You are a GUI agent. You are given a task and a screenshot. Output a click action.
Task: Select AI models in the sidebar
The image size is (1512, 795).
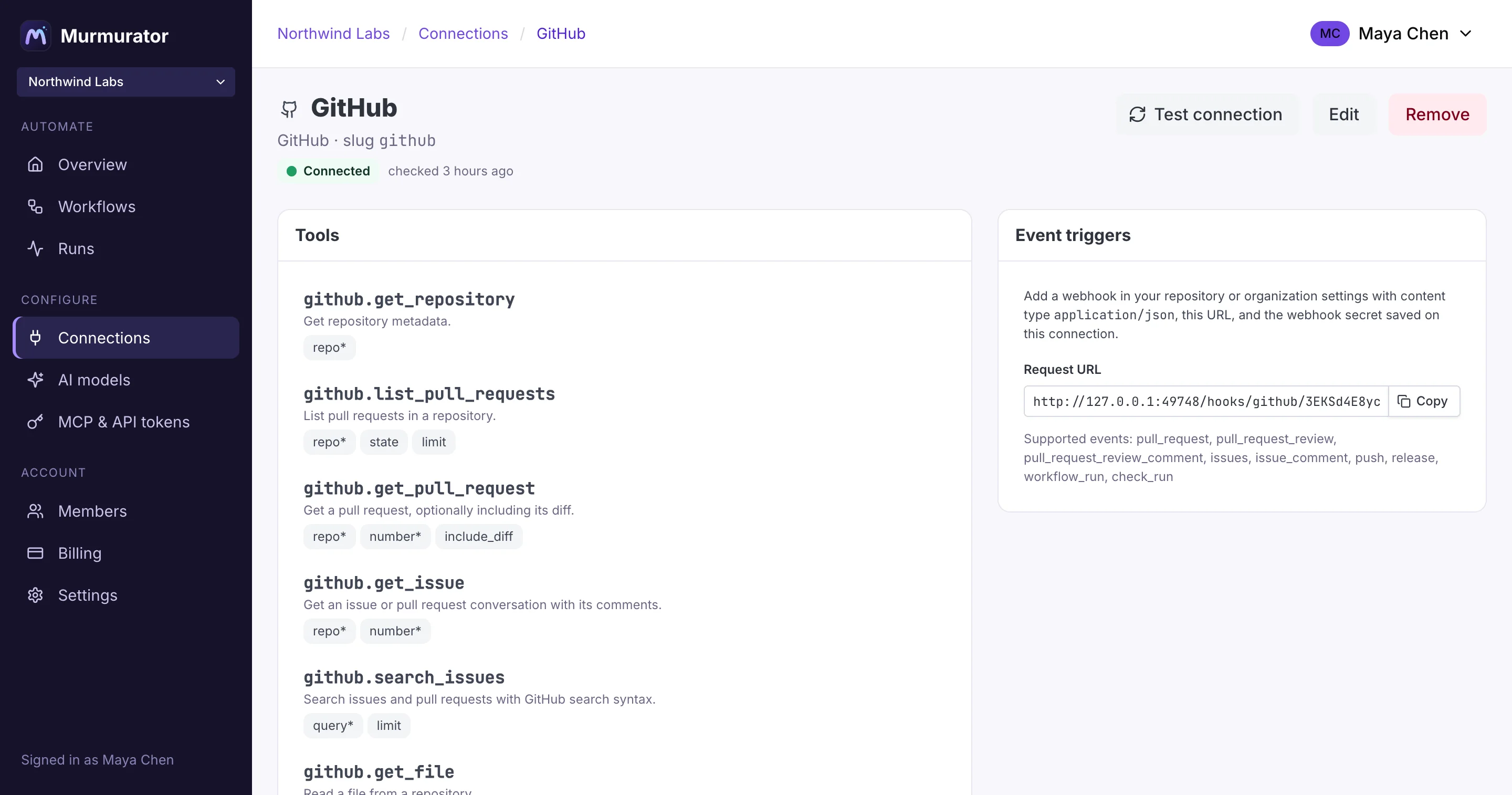pos(126,380)
